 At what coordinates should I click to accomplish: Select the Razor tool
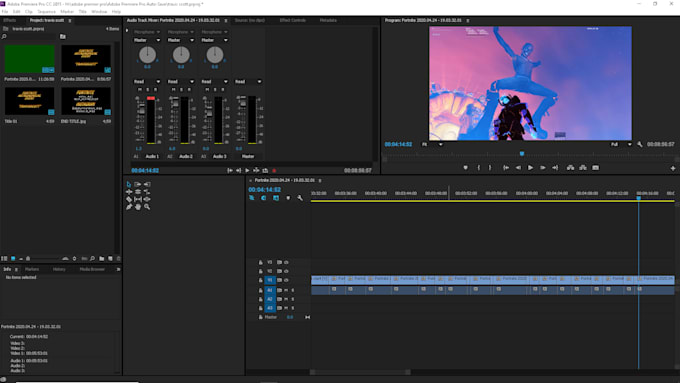(x=129, y=199)
